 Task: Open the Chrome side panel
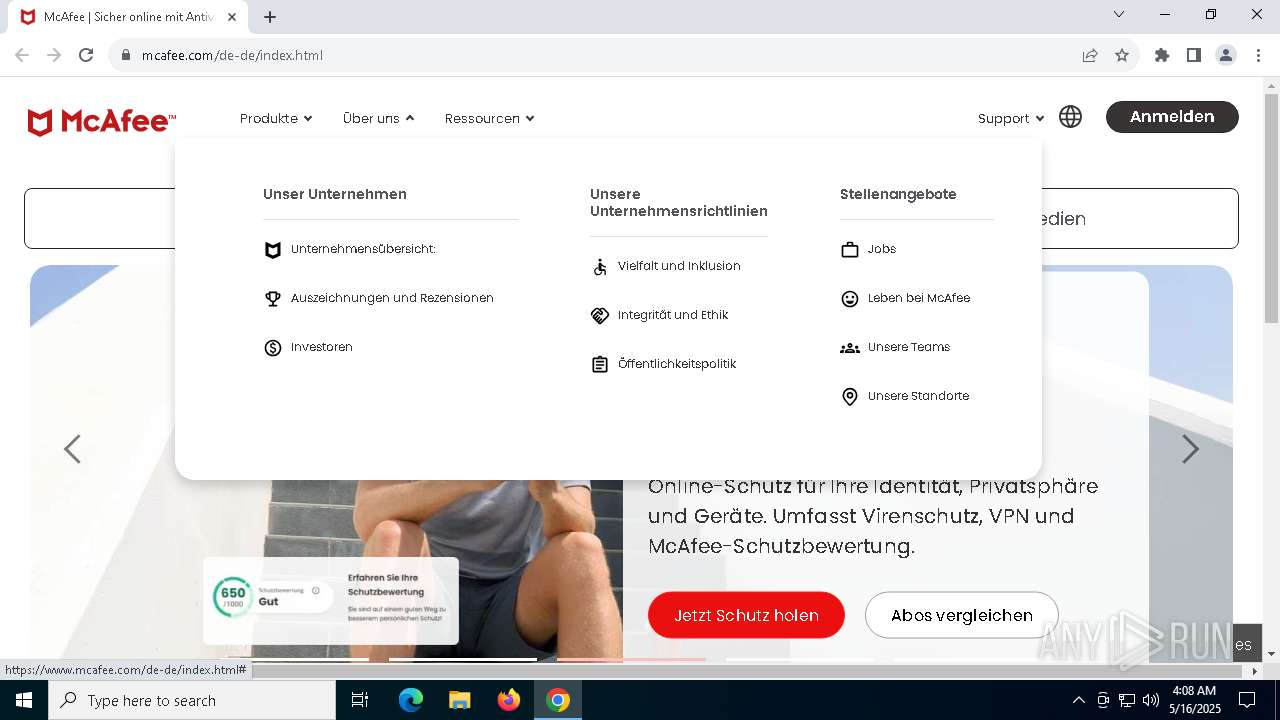[x=1194, y=55]
